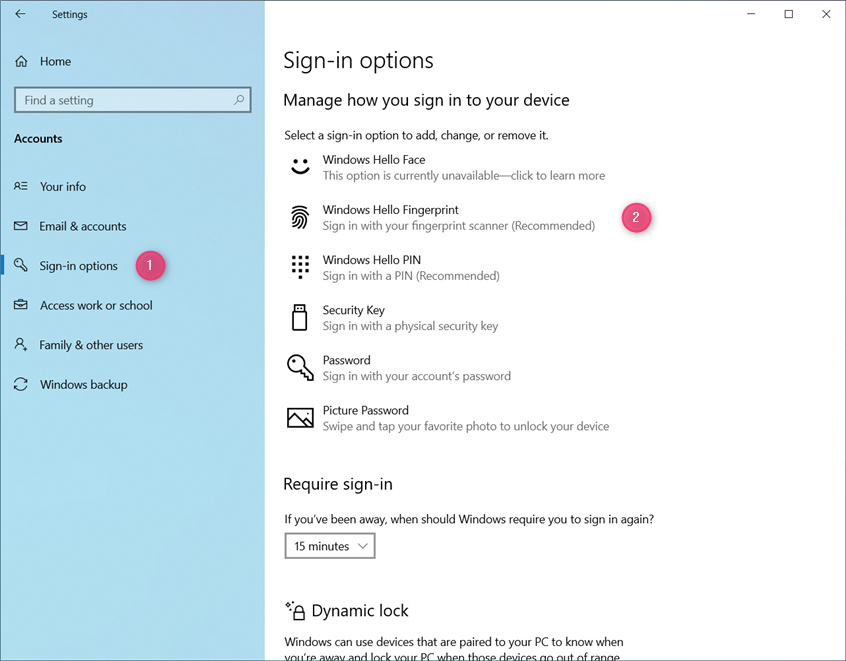
Task: Click the Find a setting search box
Action: (133, 100)
